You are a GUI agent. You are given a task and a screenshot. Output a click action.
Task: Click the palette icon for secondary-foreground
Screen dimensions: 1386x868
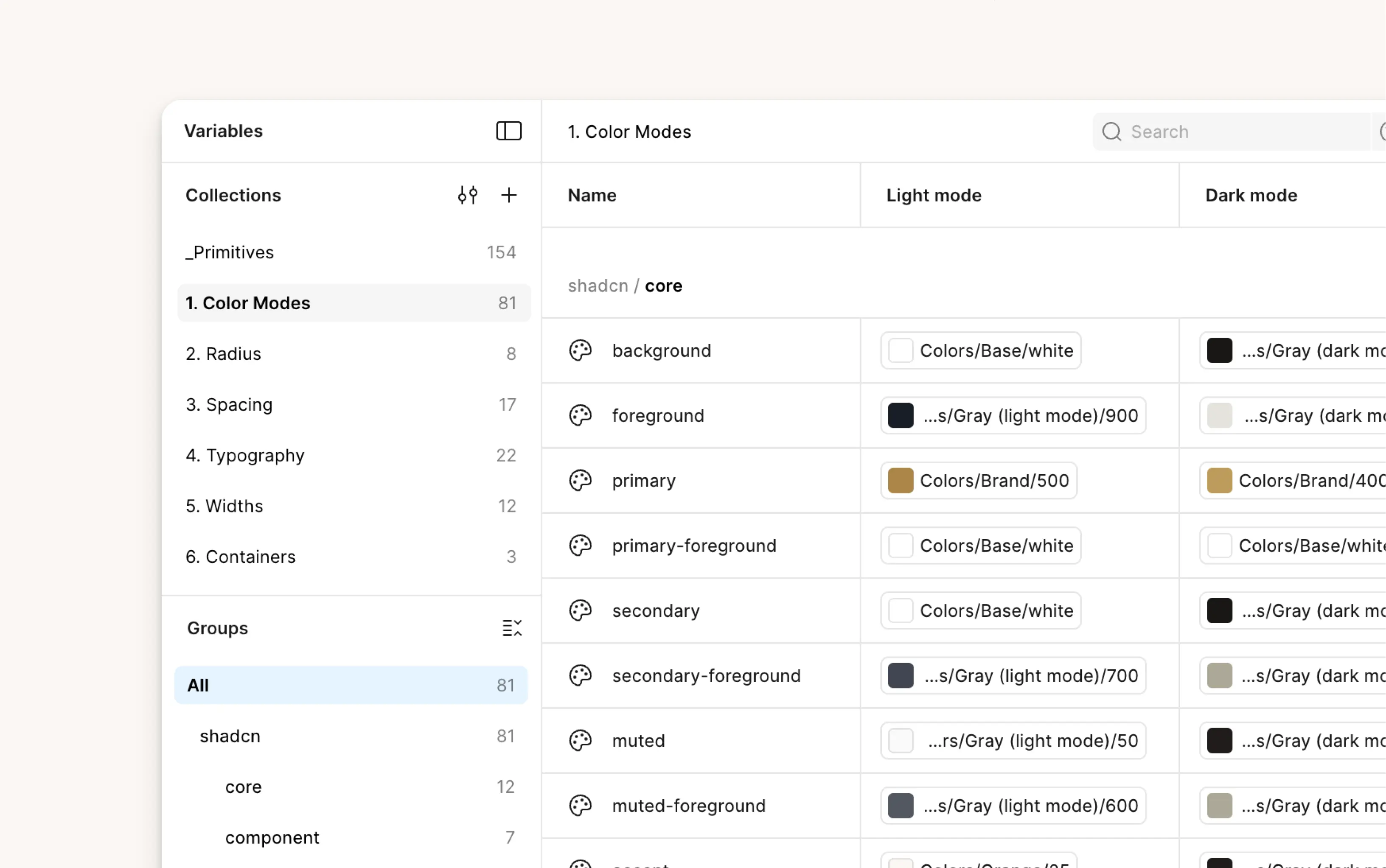(x=580, y=676)
